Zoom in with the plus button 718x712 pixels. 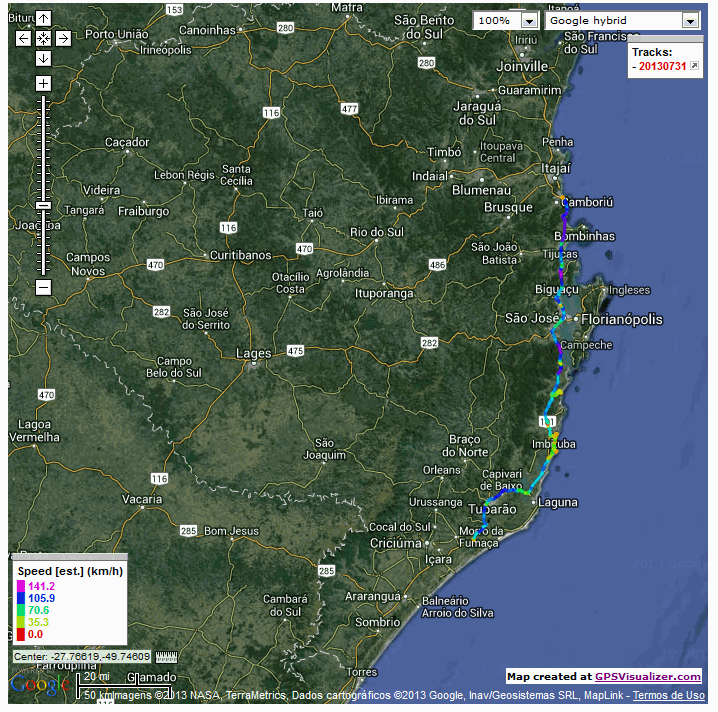pos(43,83)
